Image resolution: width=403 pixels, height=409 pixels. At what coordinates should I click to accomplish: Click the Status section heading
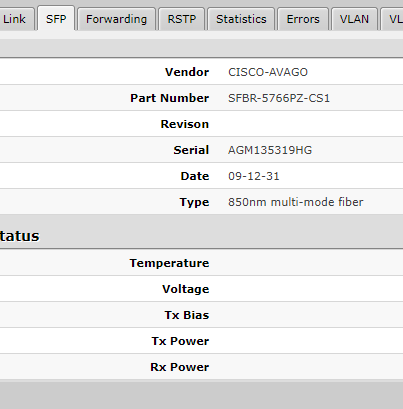(x=19, y=236)
